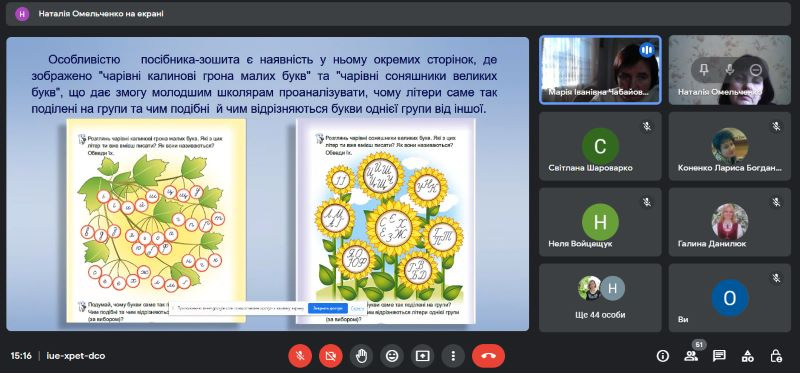Turn on the camera button
The image size is (800, 373).
331,356
